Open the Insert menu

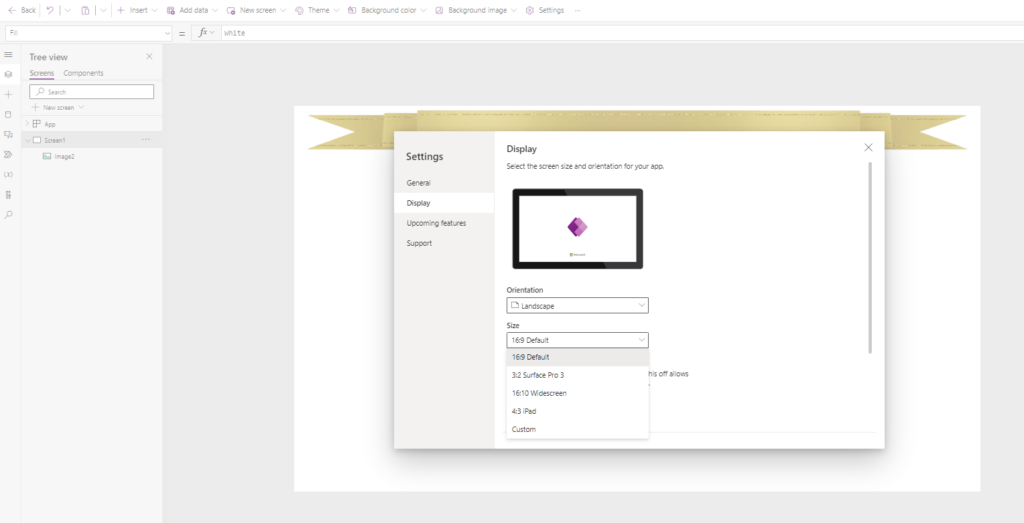[x=136, y=10]
